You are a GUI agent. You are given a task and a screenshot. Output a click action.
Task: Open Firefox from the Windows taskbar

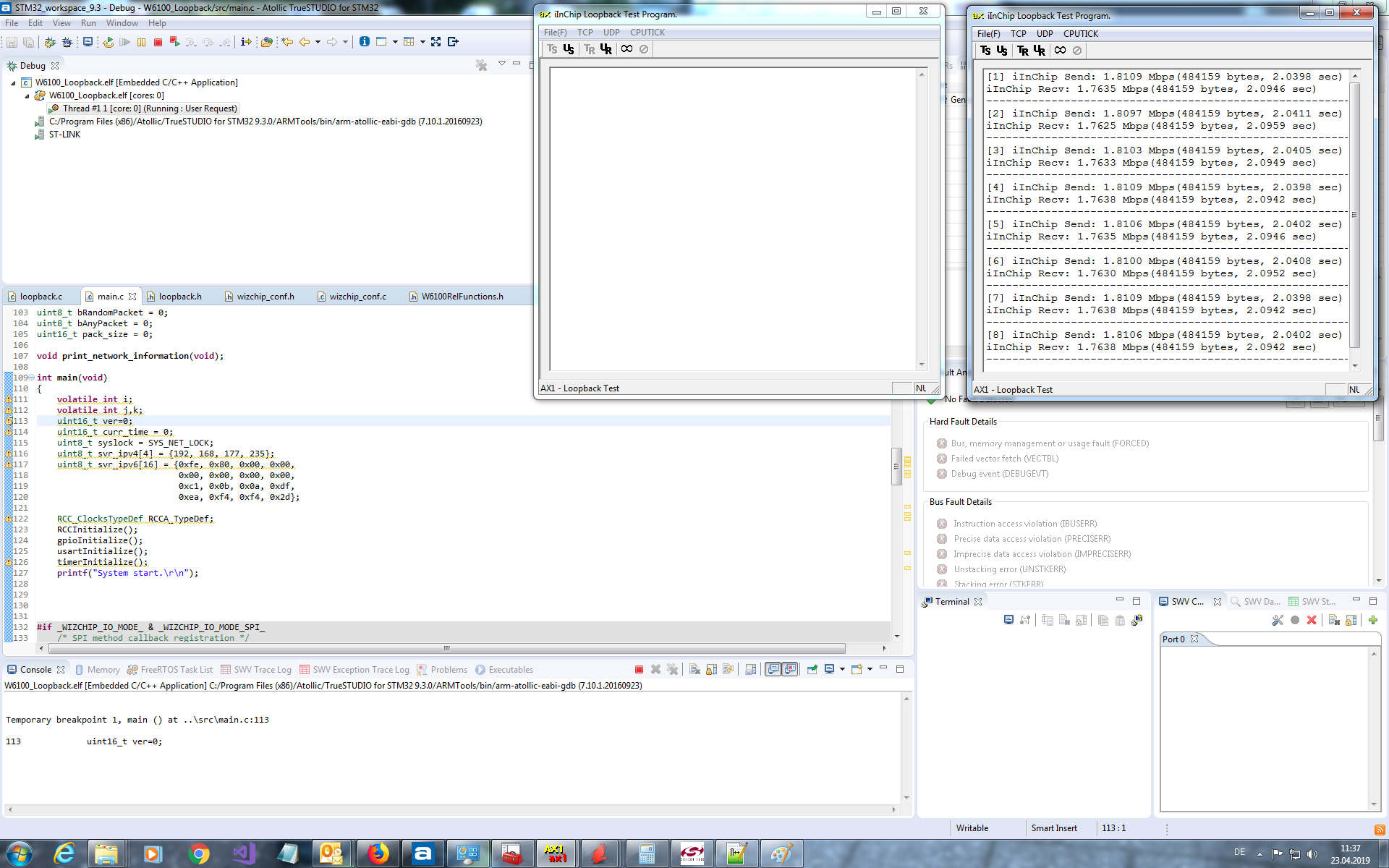tap(377, 854)
